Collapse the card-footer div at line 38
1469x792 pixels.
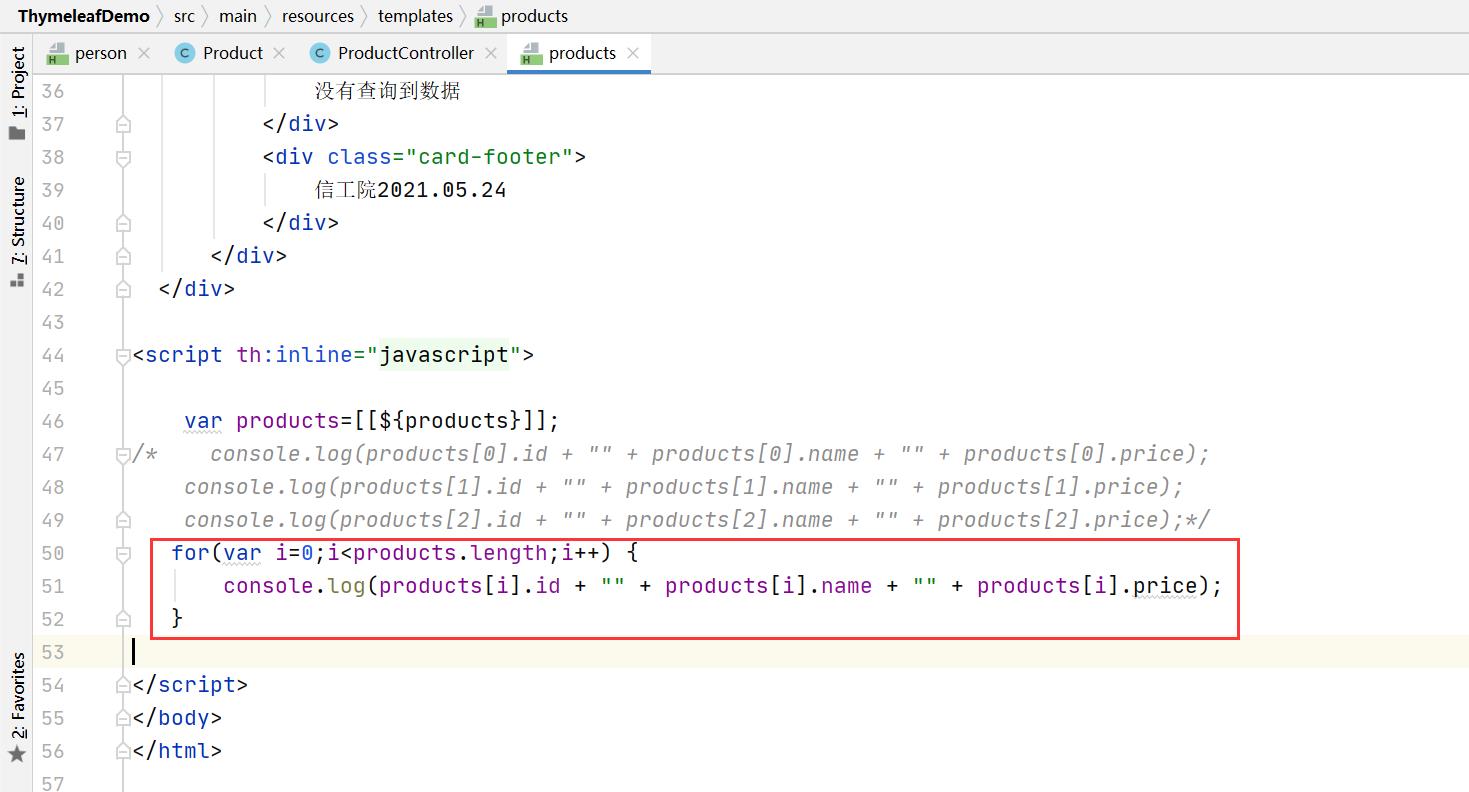[x=123, y=157]
